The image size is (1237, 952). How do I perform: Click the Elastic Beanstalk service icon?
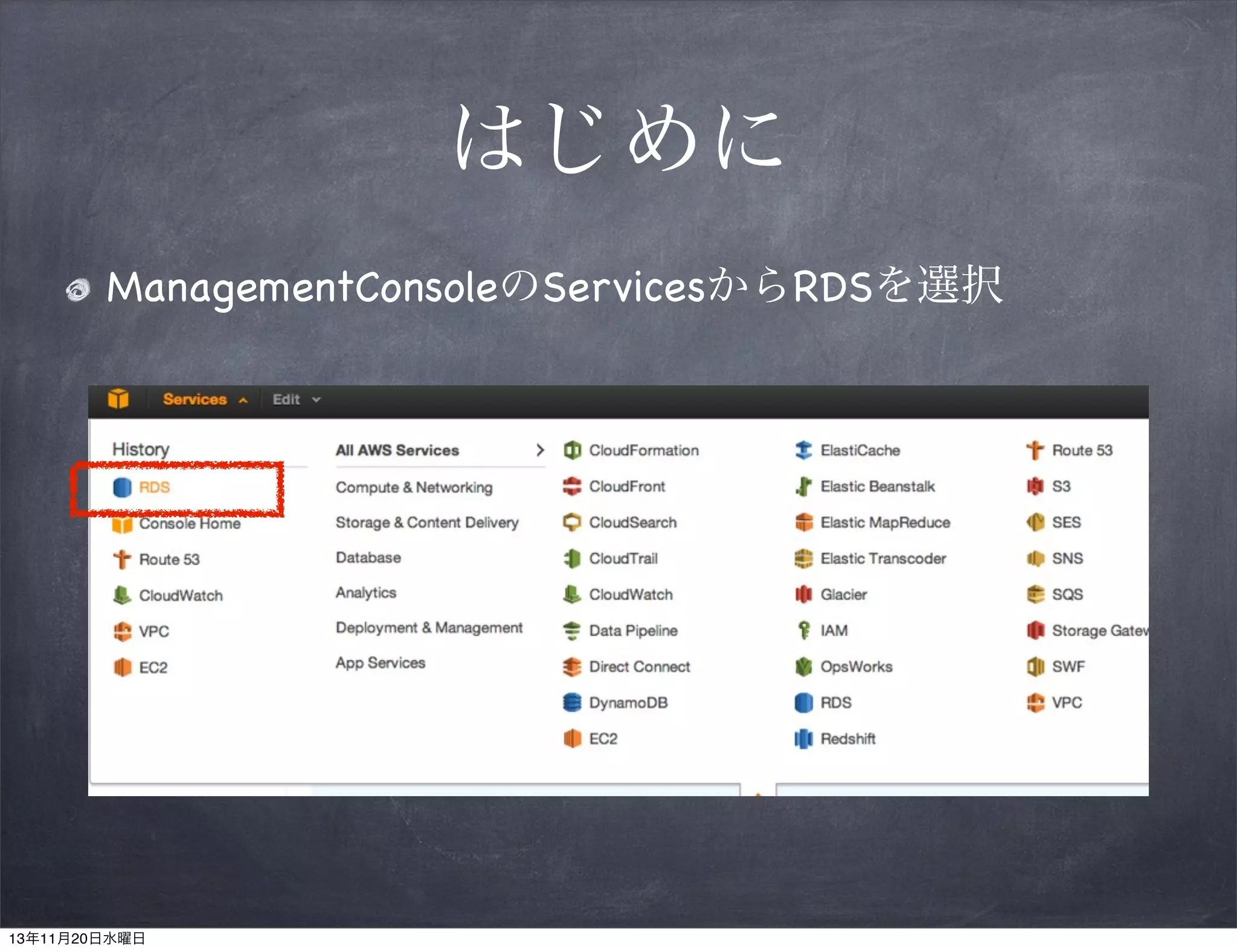tap(803, 486)
